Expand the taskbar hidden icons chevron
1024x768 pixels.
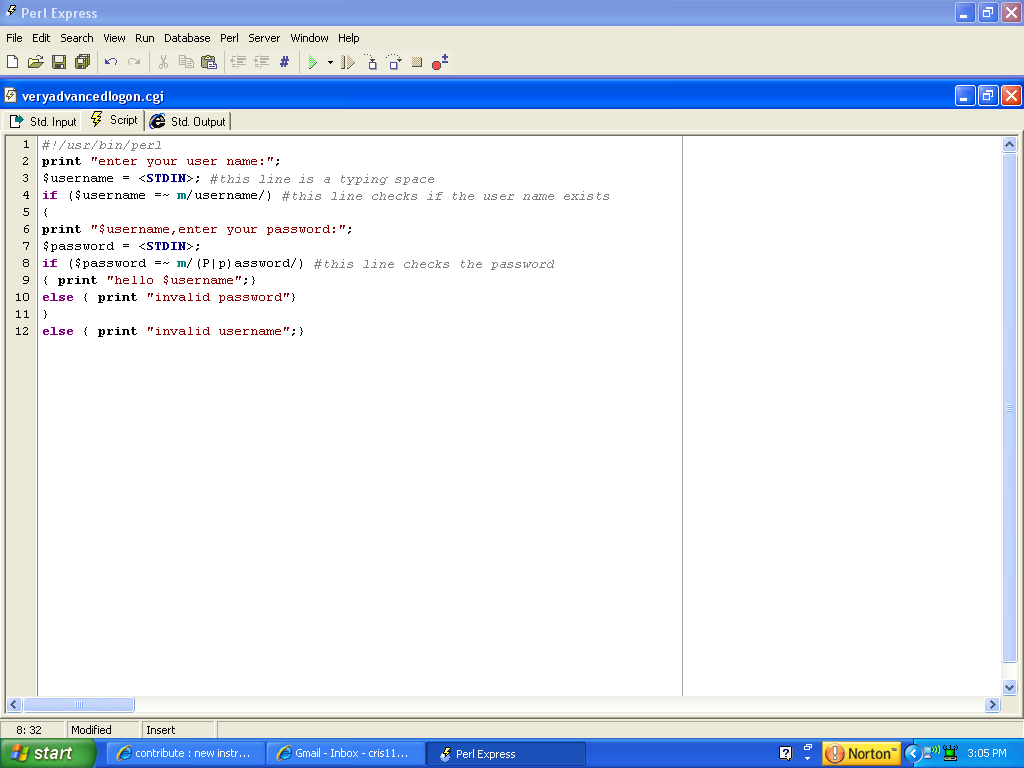(913, 753)
